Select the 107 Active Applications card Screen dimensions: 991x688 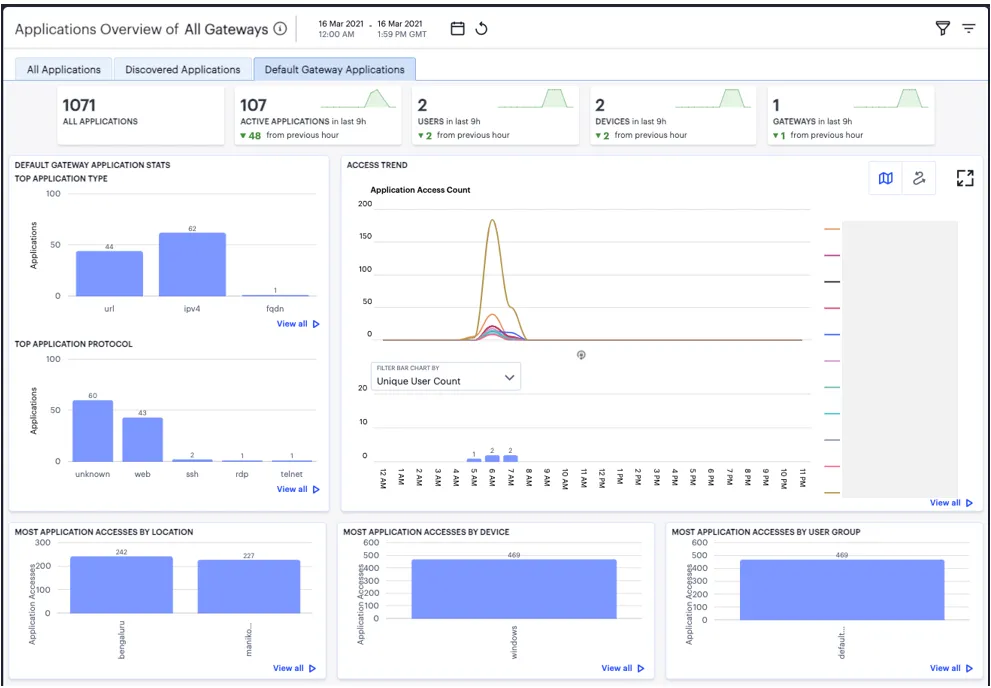(x=318, y=116)
